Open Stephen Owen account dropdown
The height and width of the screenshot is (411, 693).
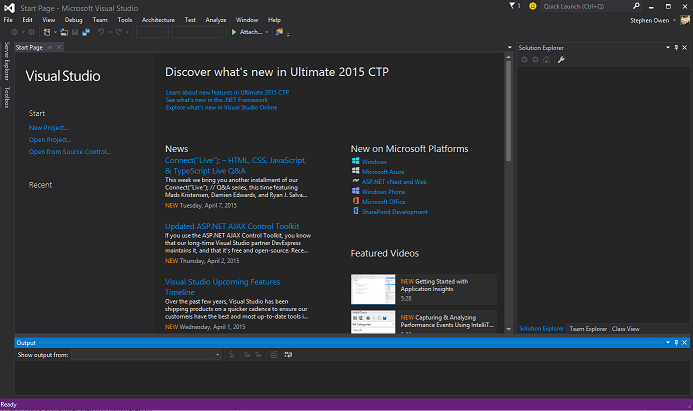(x=674, y=20)
